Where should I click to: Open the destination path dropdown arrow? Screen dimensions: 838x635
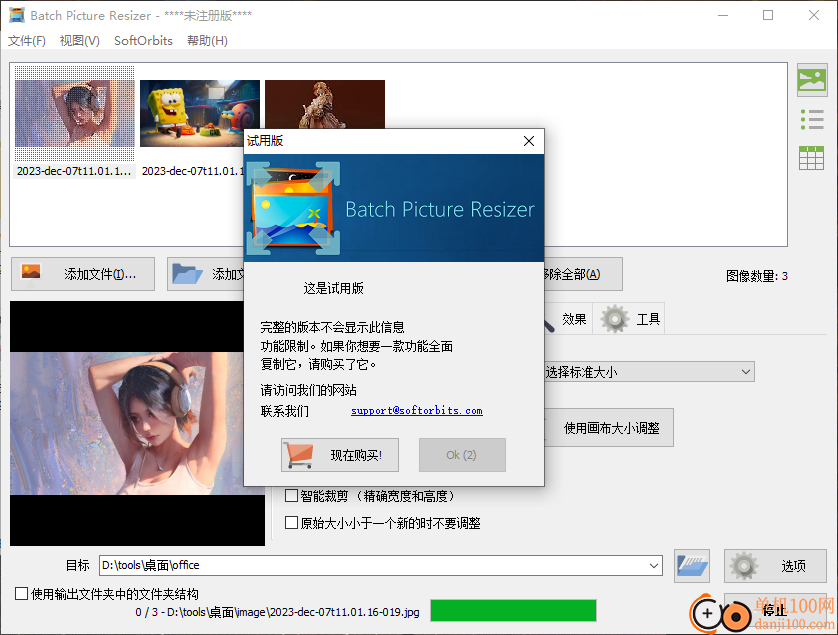click(x=654, y=566)
